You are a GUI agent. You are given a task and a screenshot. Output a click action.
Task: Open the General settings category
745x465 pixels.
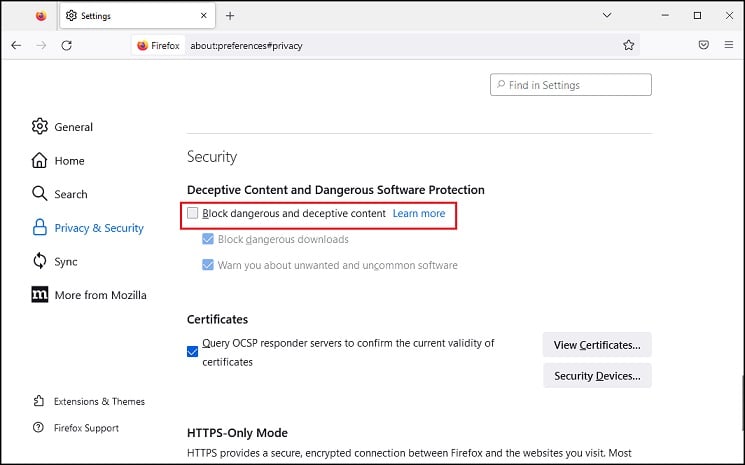pos(62,127)
